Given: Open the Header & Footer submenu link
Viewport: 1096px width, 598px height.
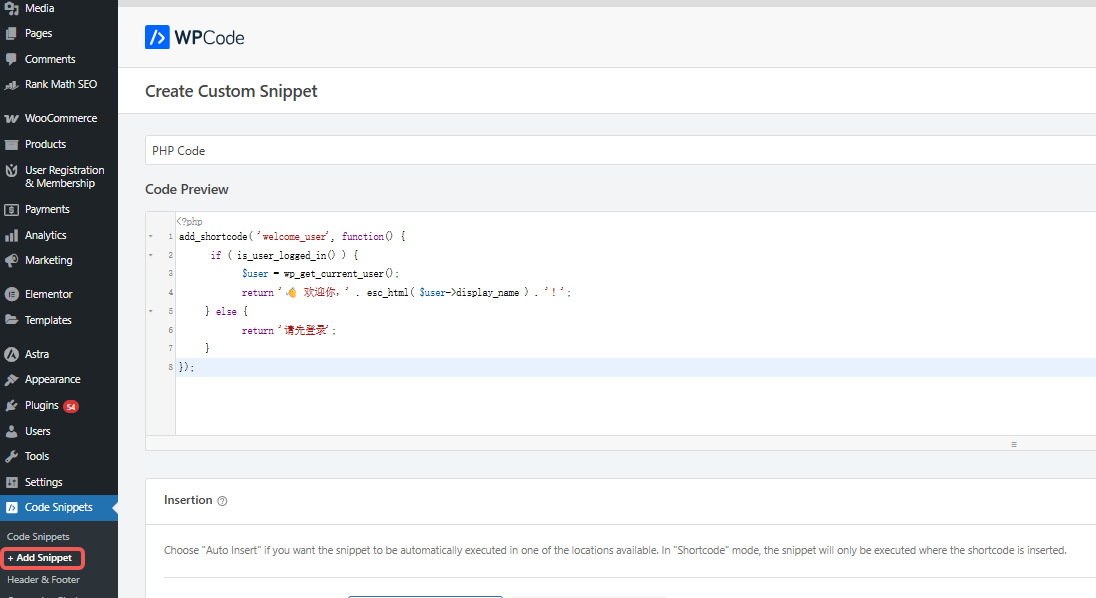Looking at the screenshot, I should (x=43, y=580).
